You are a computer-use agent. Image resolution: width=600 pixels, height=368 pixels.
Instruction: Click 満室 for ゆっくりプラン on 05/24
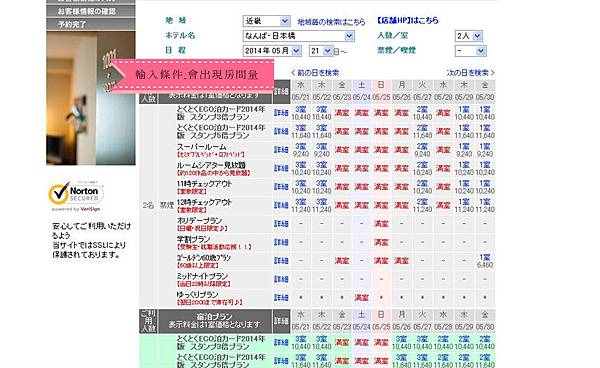click(361, 298)
